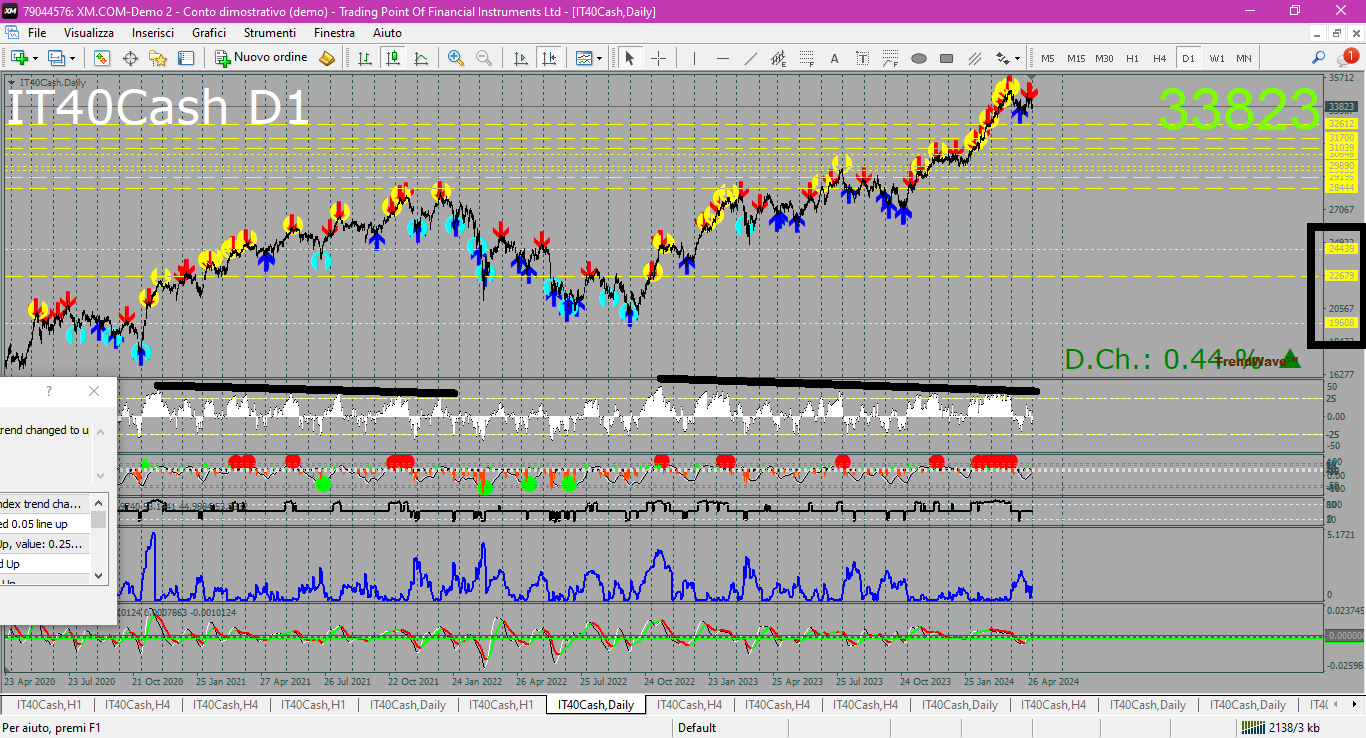Viewport: 1366px width, 738px height.
Task: Open the Grafici menu
Action: [x=209, y=33]
